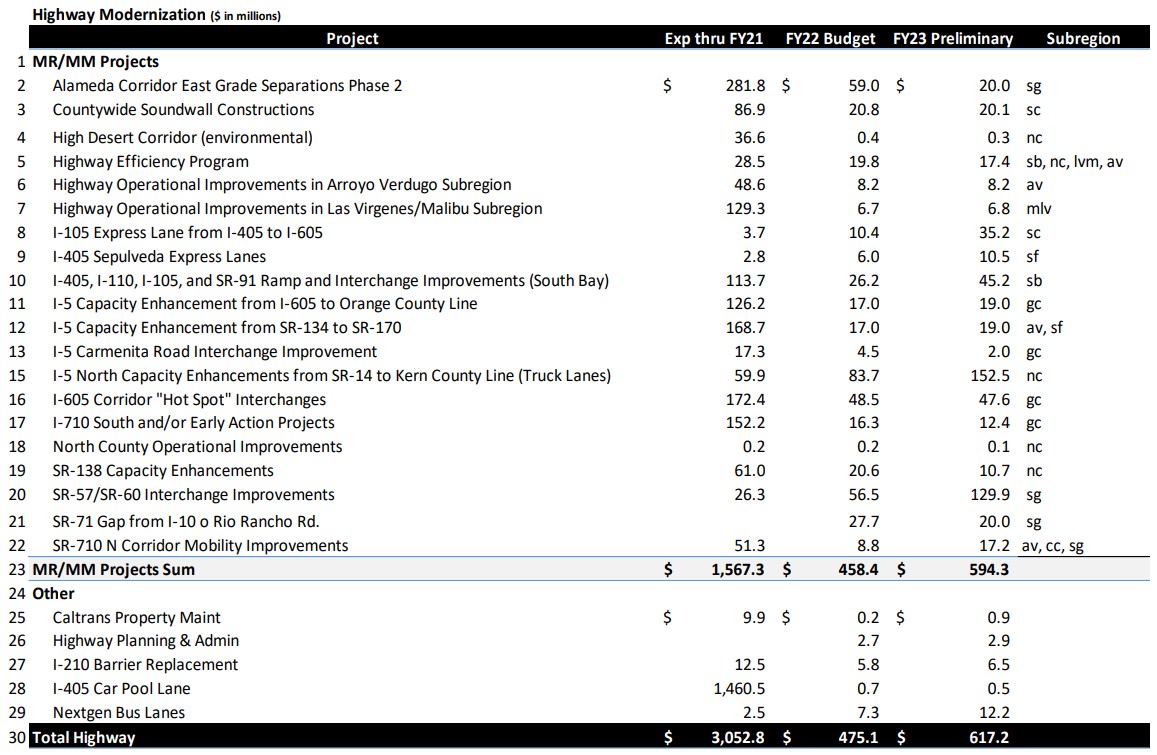
Task: Select the Total Highway row label
Action: point(83,738)
